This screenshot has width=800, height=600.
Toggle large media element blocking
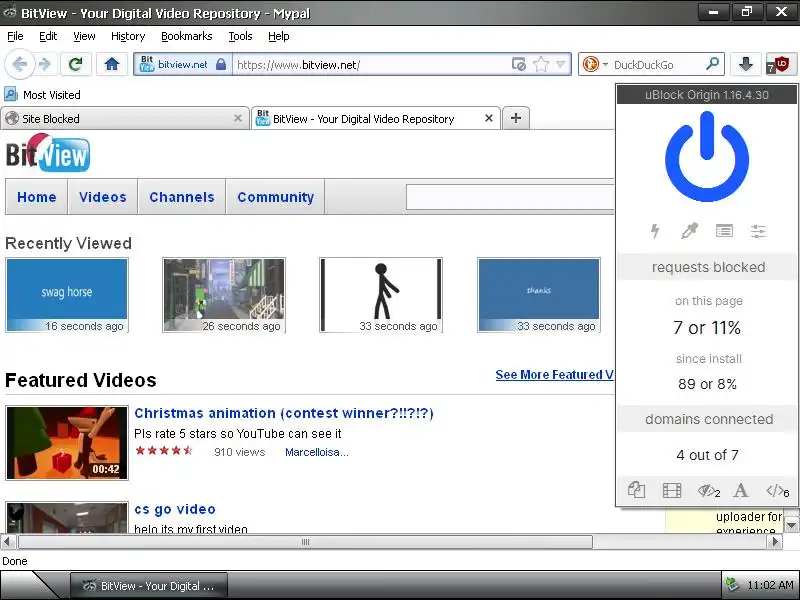(x=671, y=490)
